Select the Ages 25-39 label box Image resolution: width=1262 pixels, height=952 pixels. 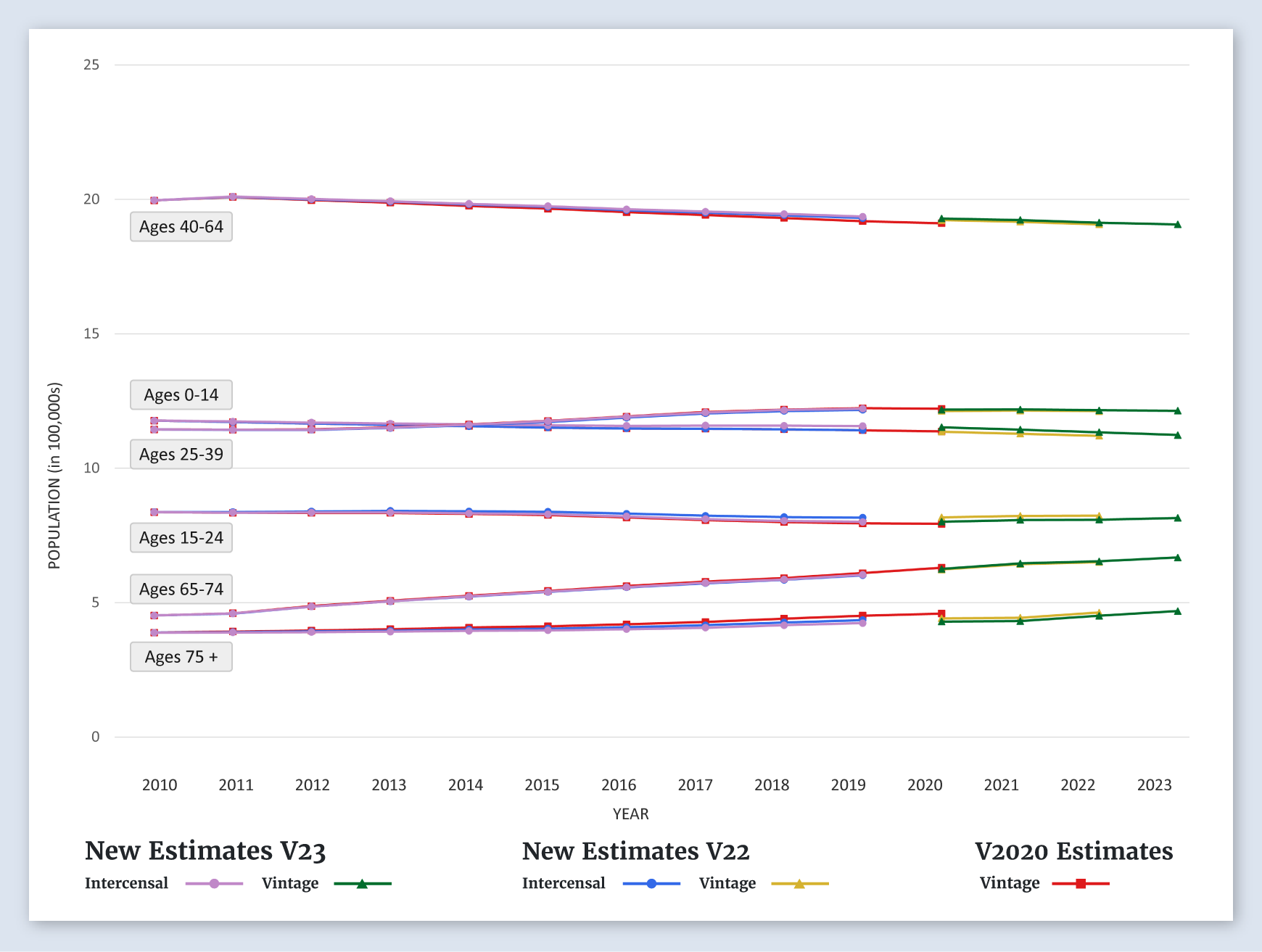coord(181,455)
